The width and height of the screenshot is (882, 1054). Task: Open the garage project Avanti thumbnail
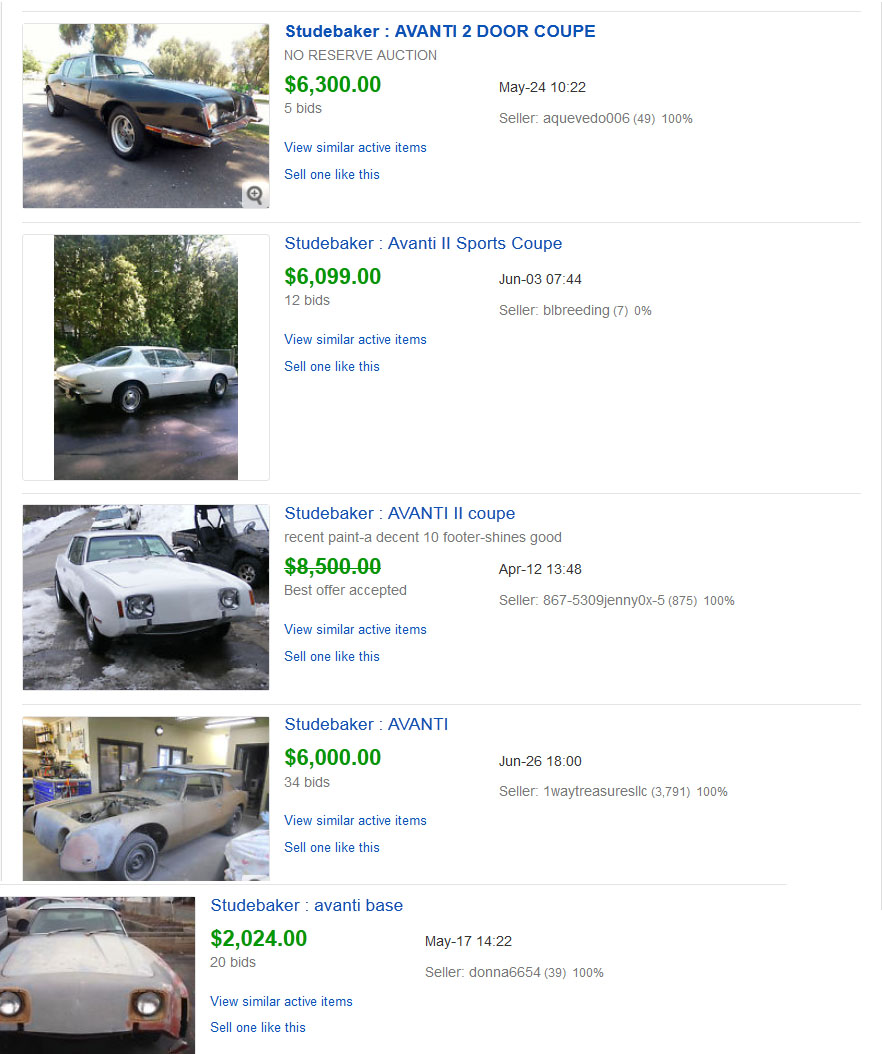(x=146, y=798)
